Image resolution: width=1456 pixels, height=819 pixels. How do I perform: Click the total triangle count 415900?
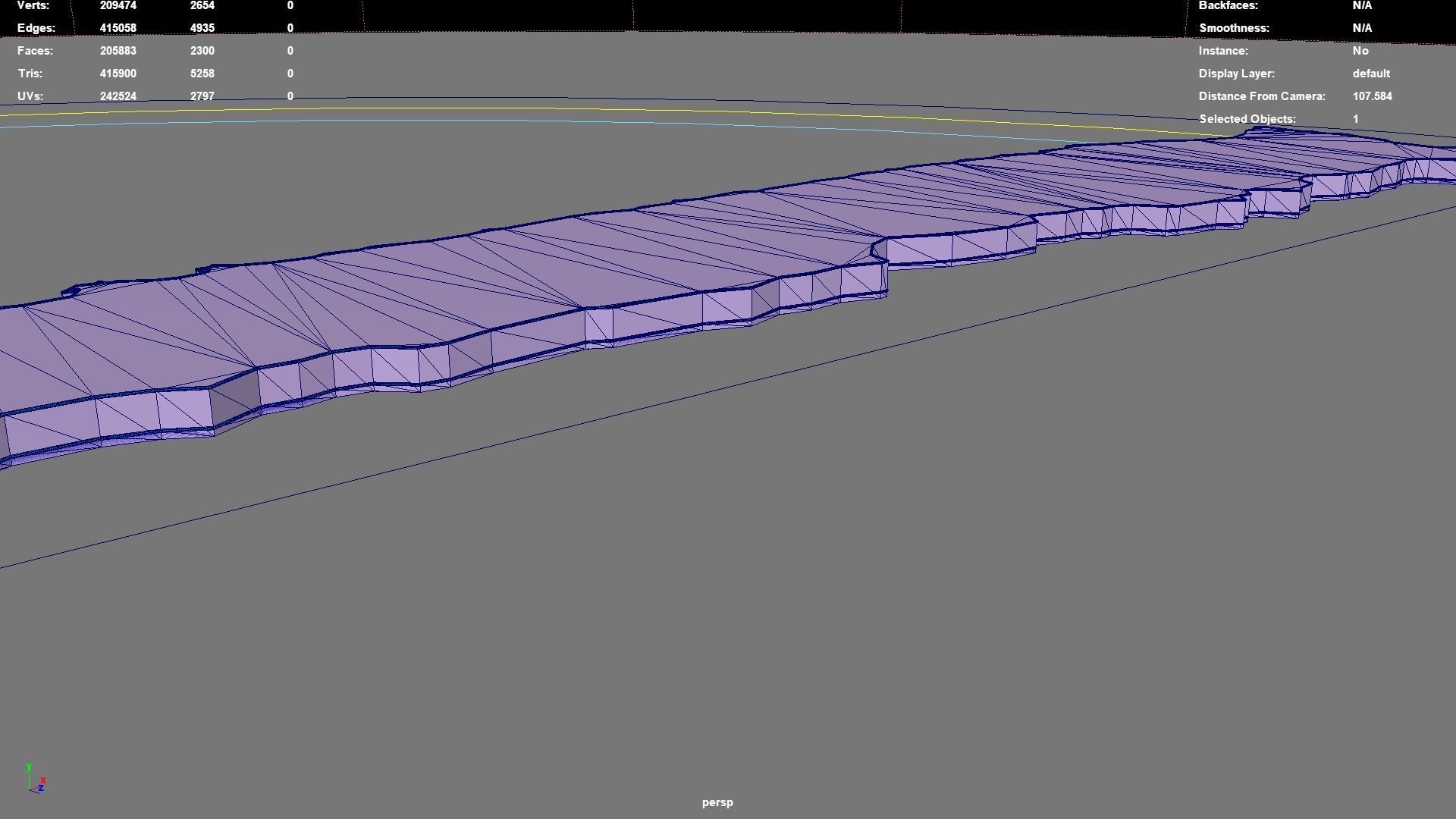click(118, 74)
